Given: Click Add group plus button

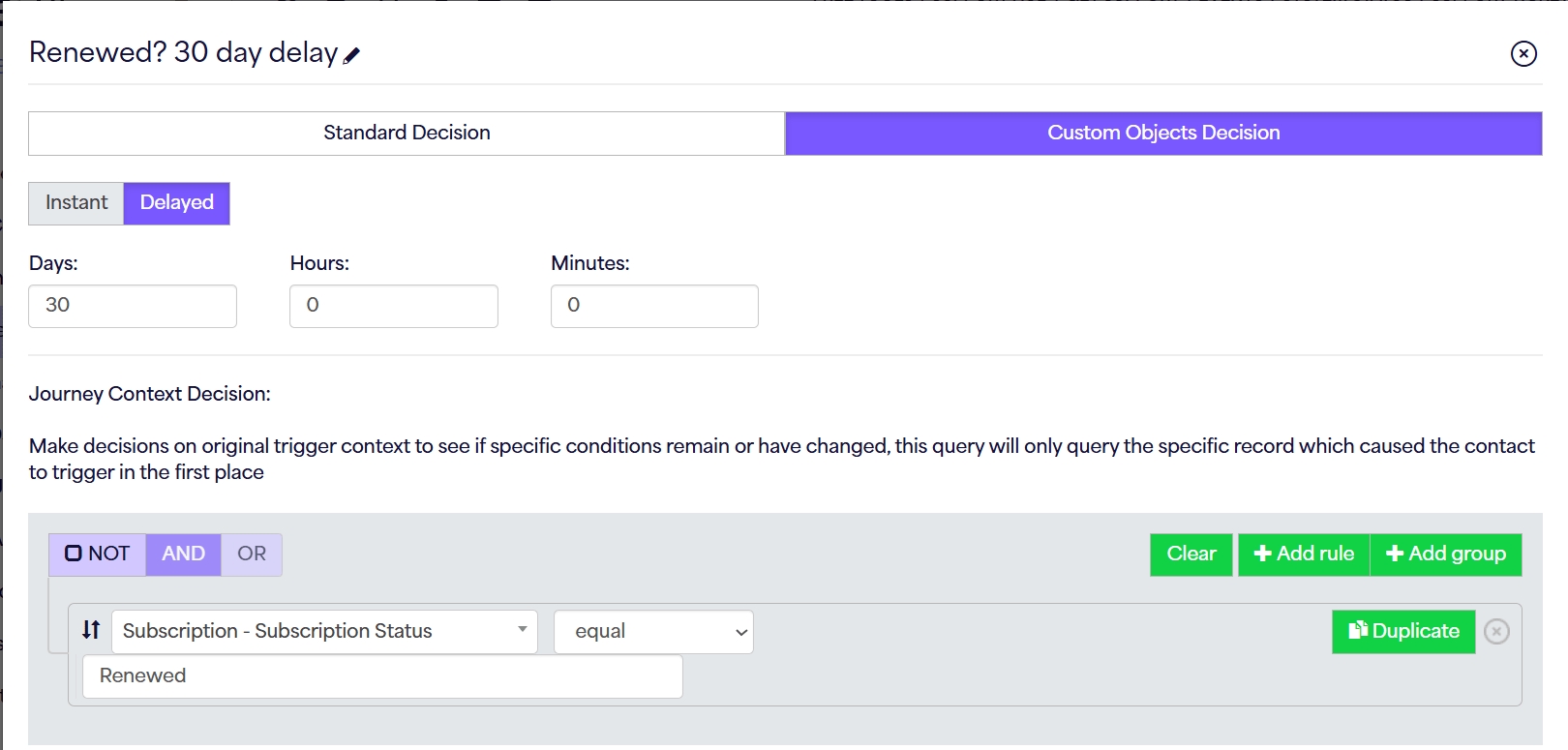Looking at the screenshot, I should tap(1446, 555).
